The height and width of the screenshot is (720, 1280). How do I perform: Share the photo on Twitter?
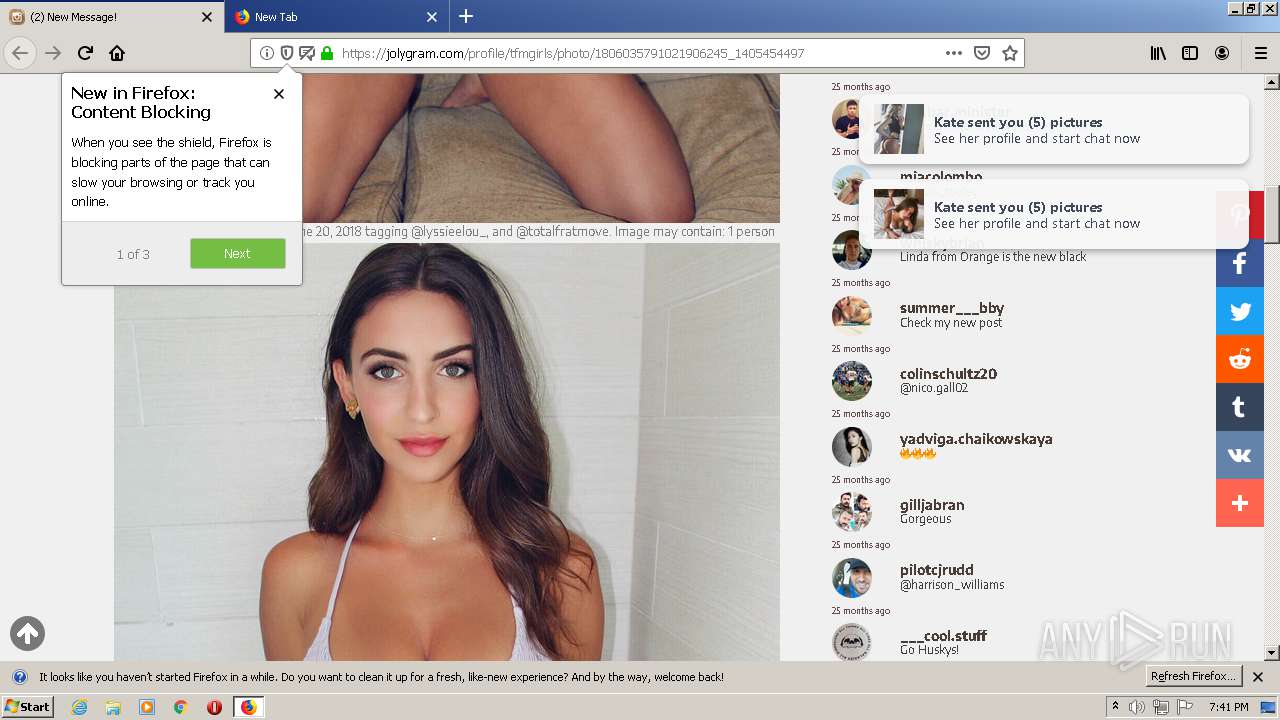[x=1240, y=312]
